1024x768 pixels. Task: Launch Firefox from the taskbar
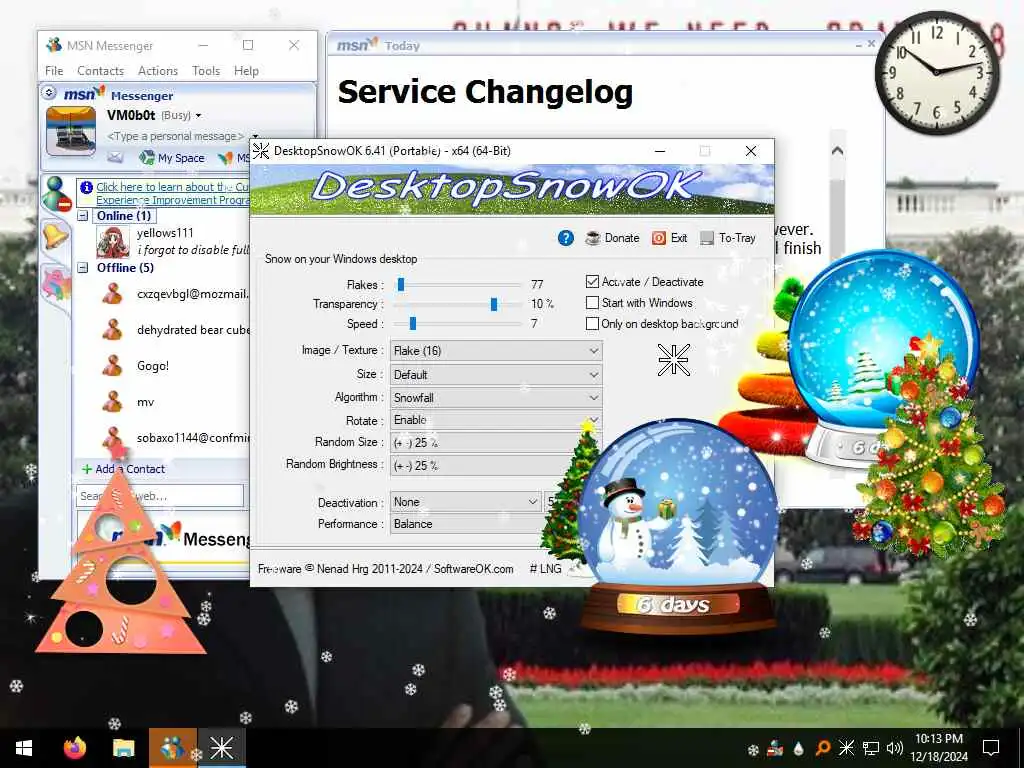tap(75, 748)
